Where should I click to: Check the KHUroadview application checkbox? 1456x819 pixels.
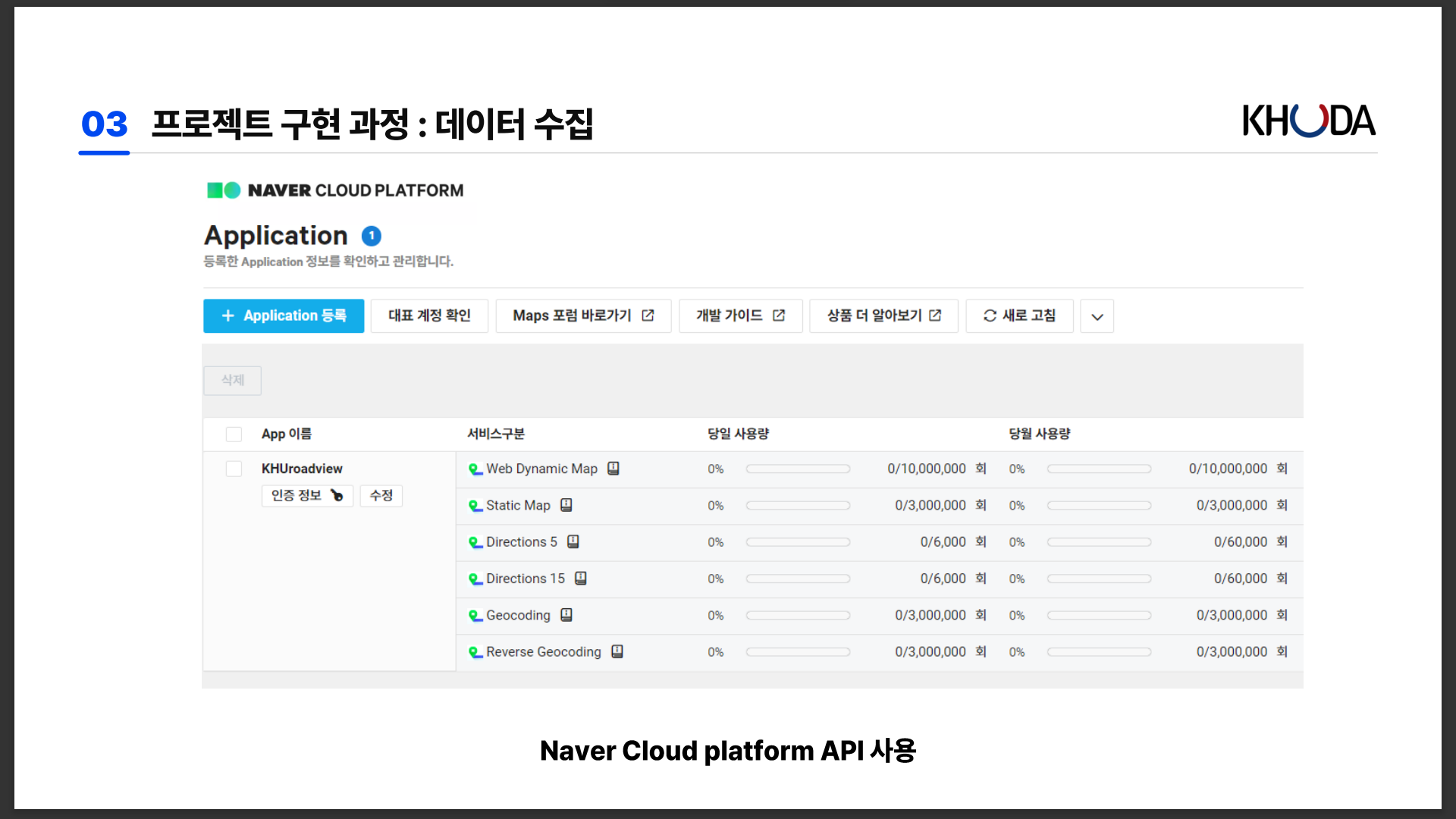tap(234, 469)
